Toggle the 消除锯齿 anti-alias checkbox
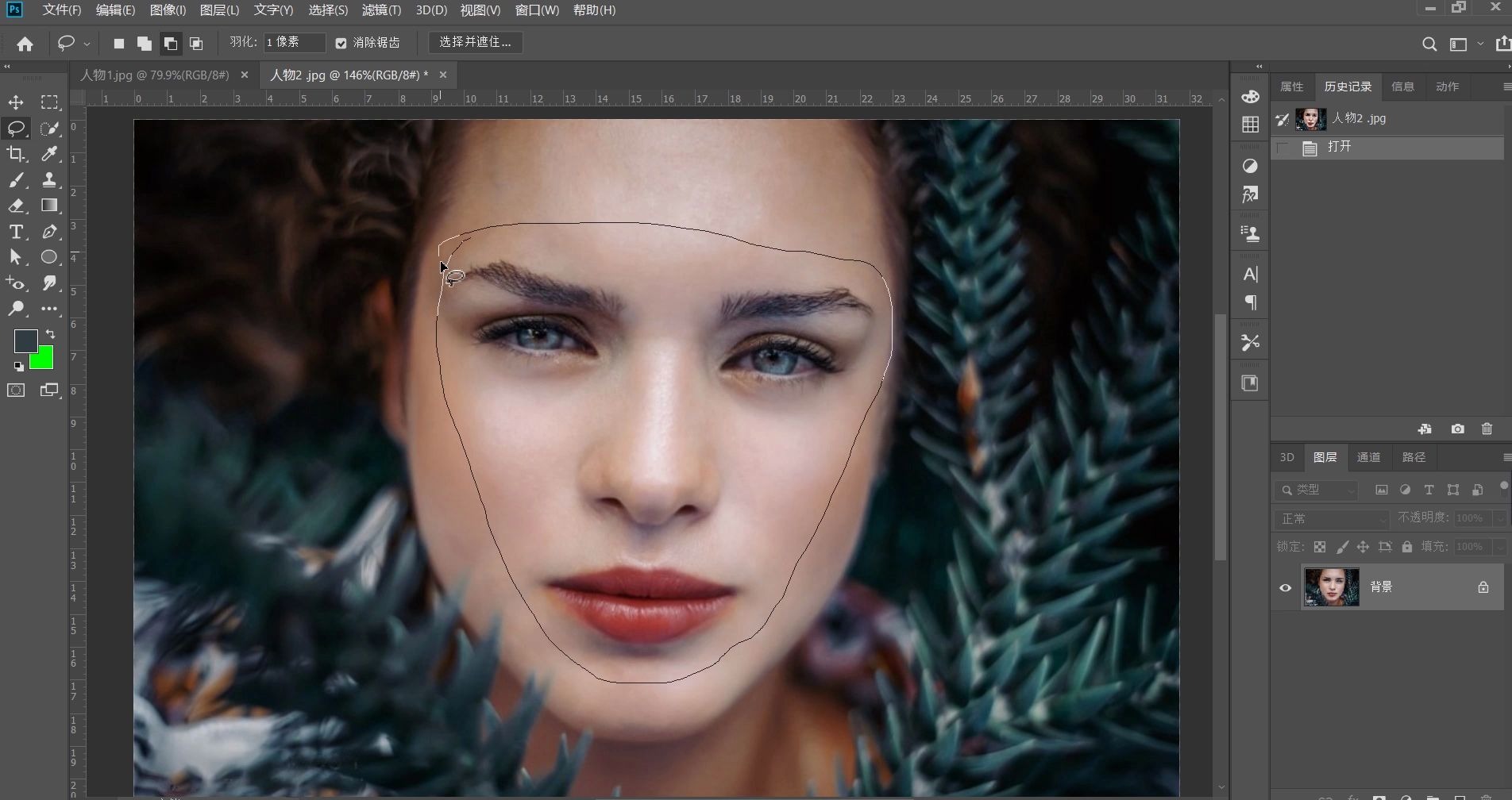This screenshot has width=1512, height=800. [x=341, y=43]
